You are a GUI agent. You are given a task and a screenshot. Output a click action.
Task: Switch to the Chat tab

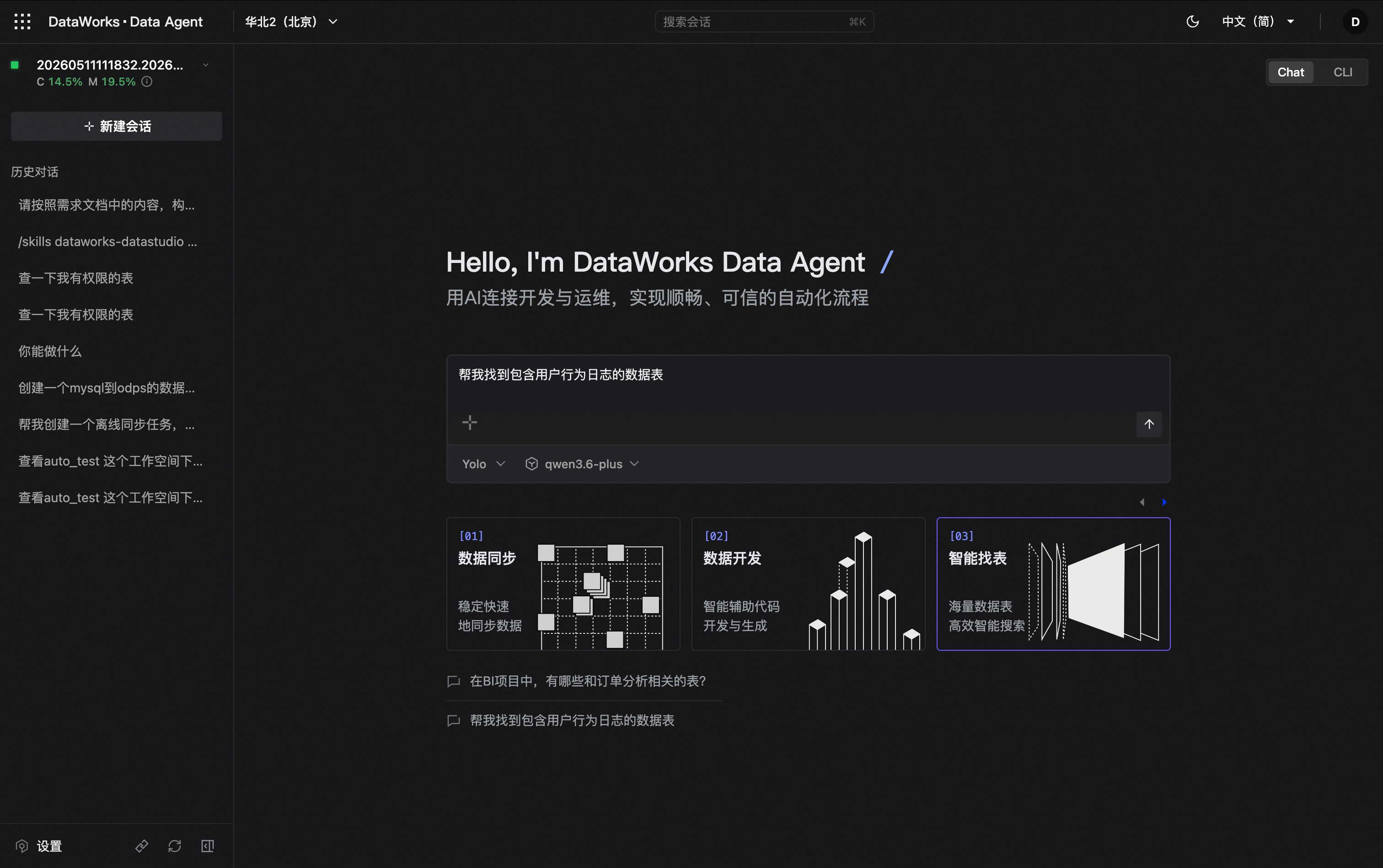[x=1291, y=72]
